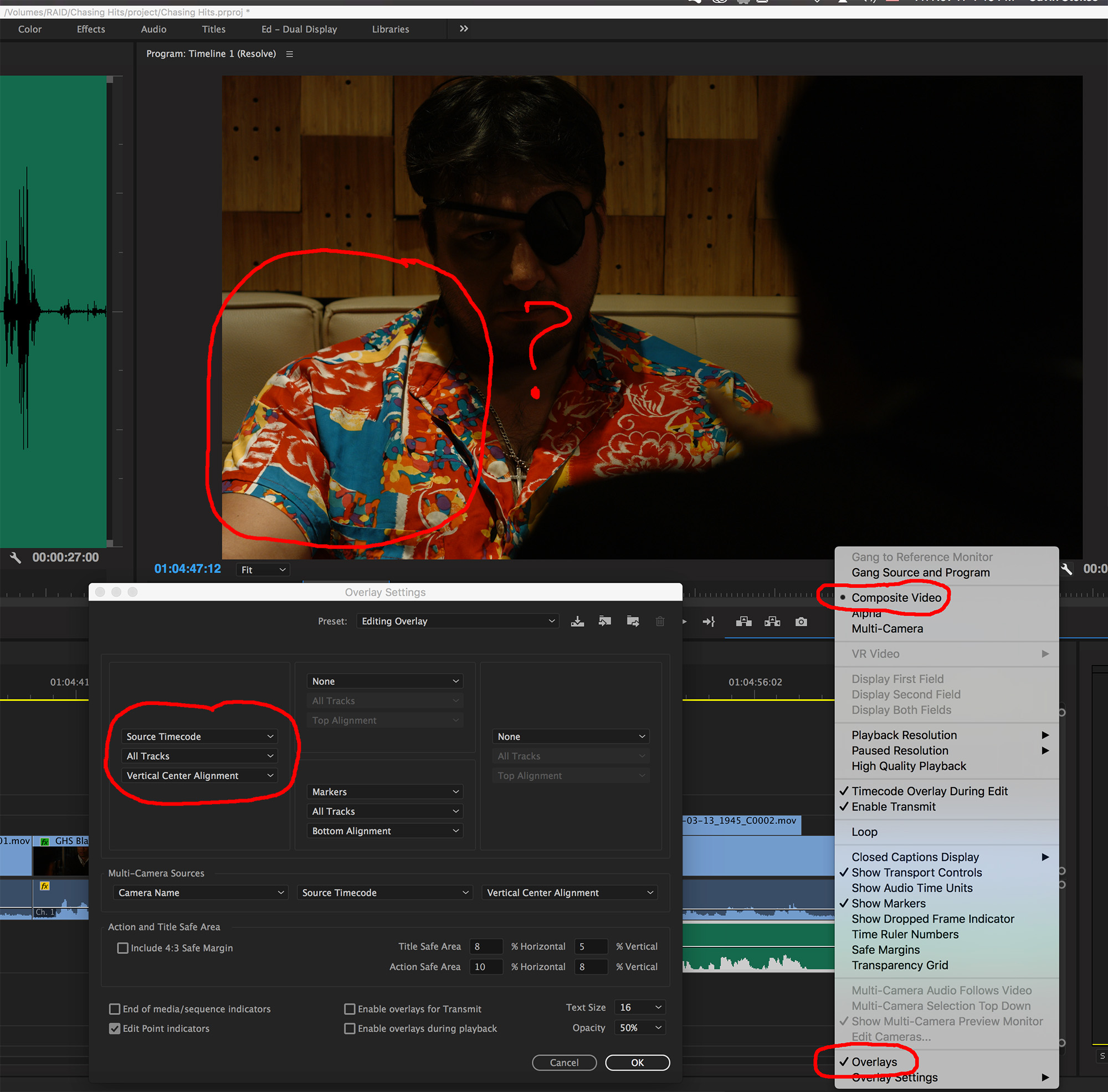Click the Go to Out point icon
1108x1092 pixels.
[709, 621]
